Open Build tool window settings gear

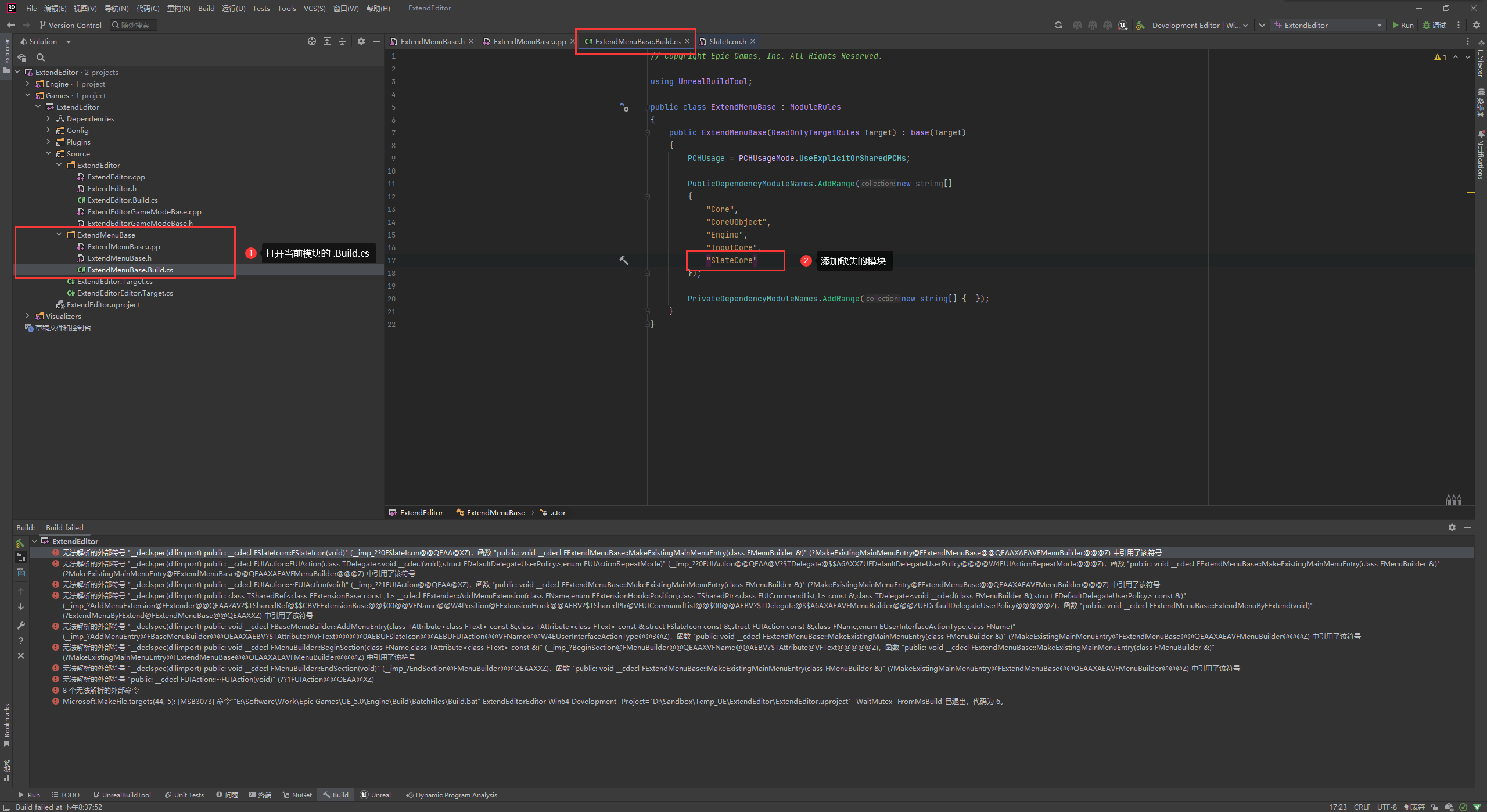point(1452,527)
